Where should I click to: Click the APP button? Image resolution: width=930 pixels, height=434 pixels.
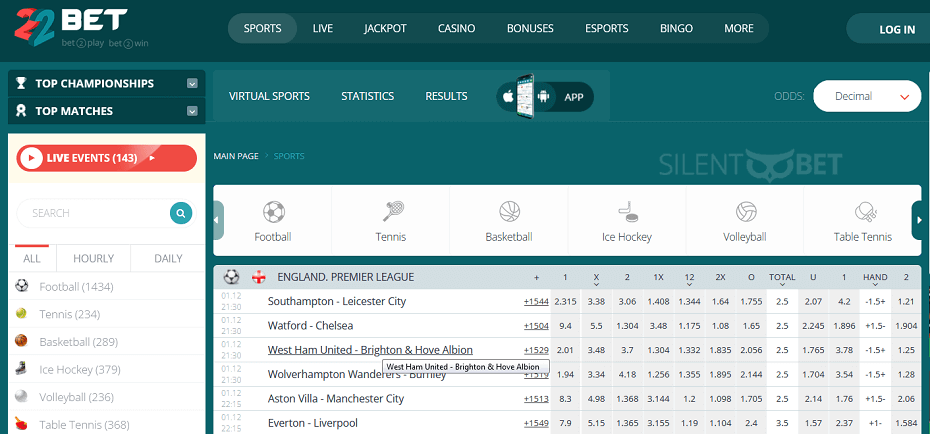coord(574,97)
